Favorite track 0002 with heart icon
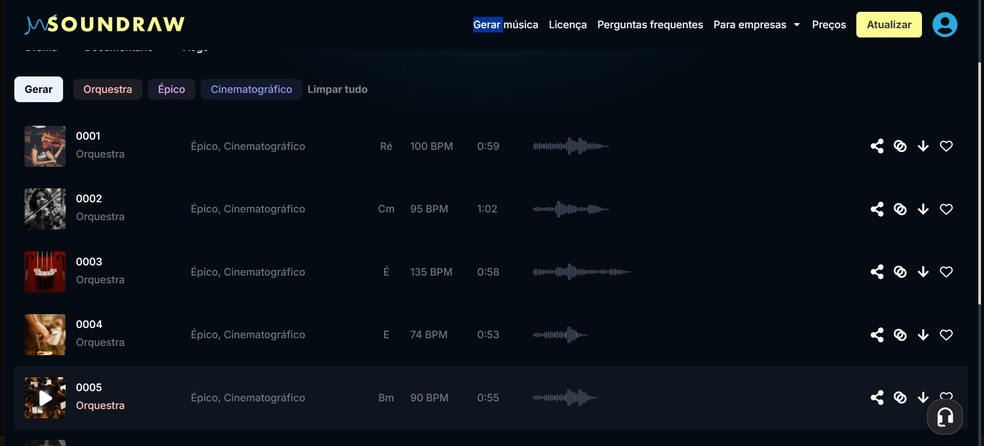The height and width of the screenshot is (446, 984). (946, 209)
